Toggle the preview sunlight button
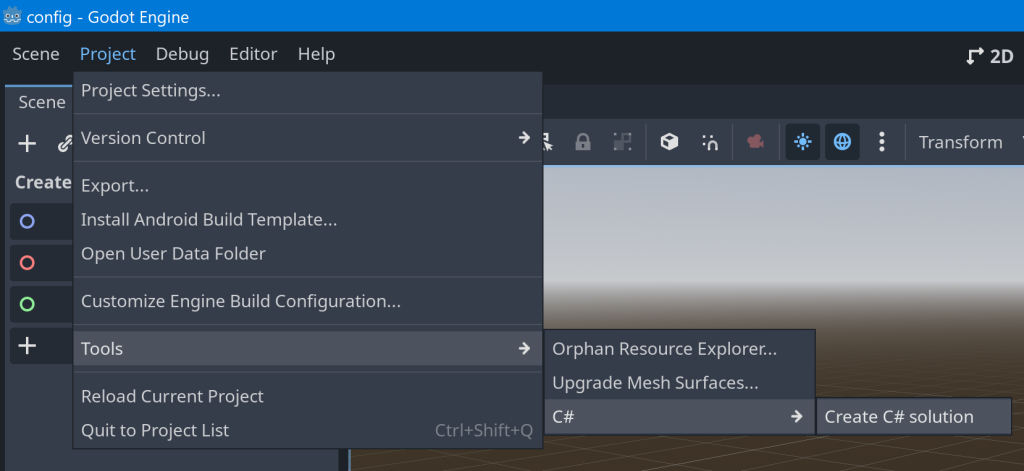 (x=802, y=143)
